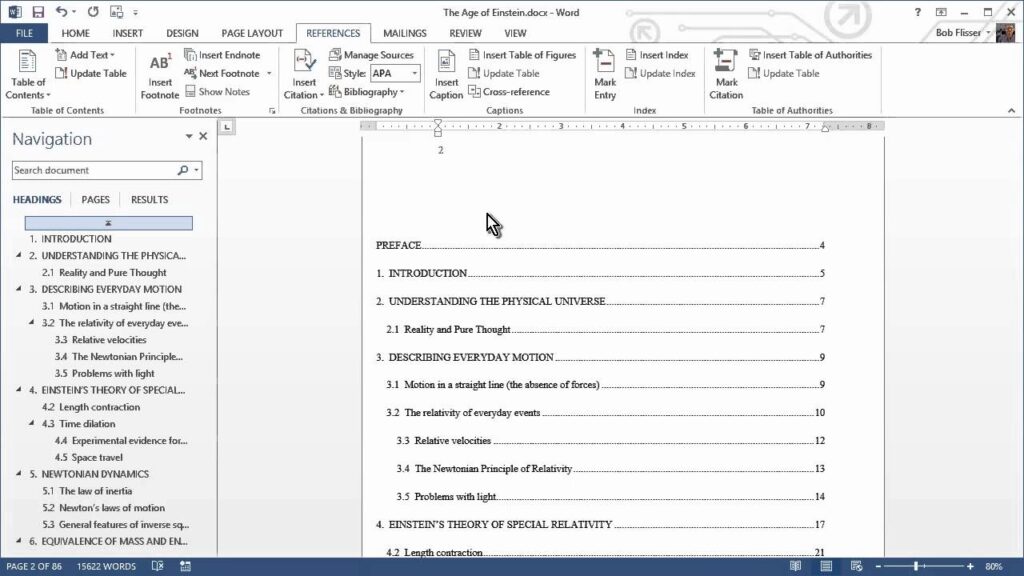The image size is (1024, 576).
Task: Open spelling check from the status bar
Action: [157, 566]
